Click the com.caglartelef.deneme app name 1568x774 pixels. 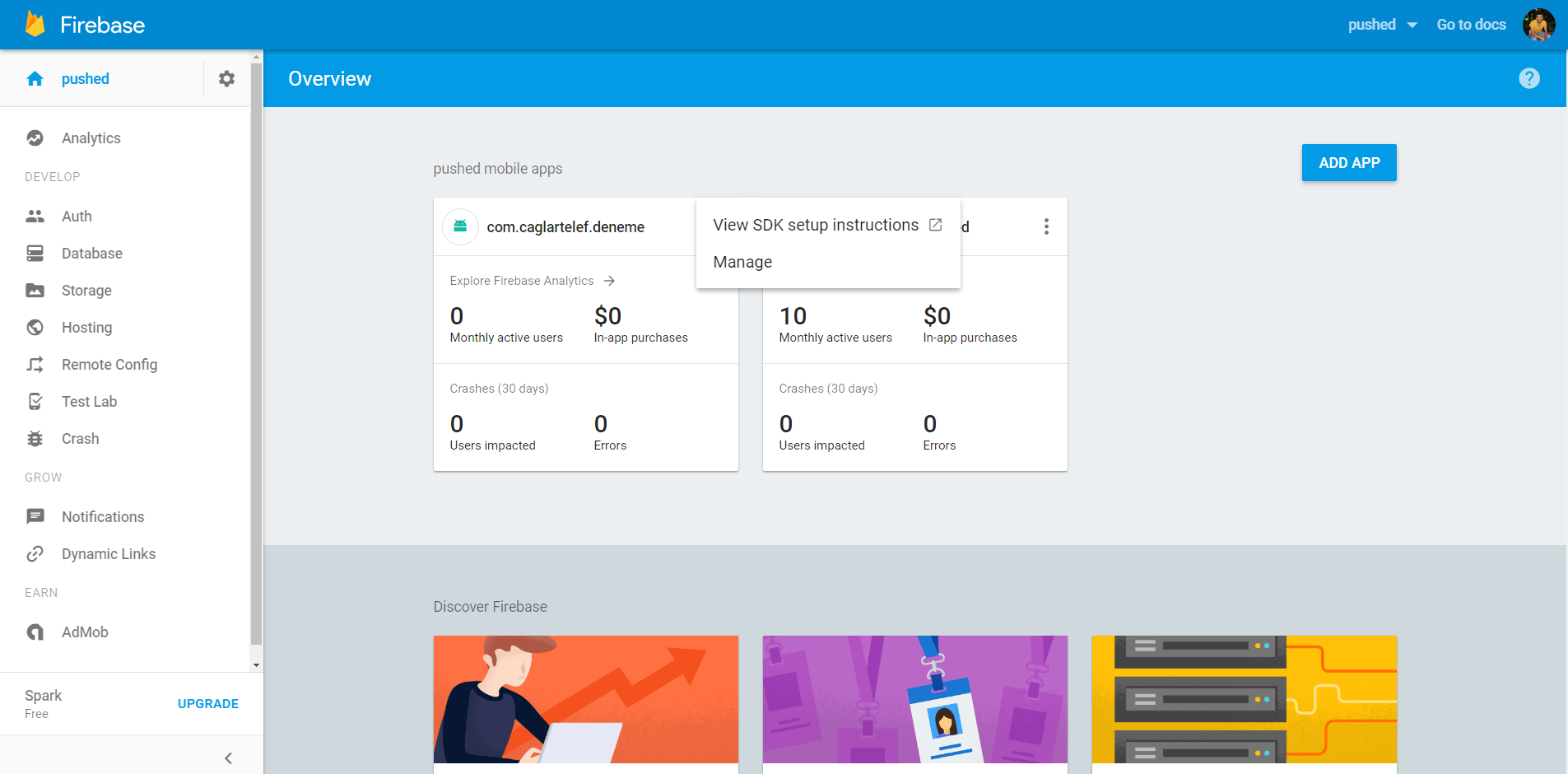coord(565,227)
